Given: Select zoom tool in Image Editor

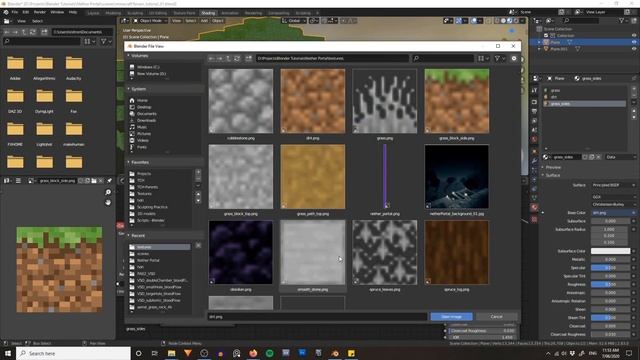Looking at the screenshot, I should pyautogui.click(x=108, y=192).
